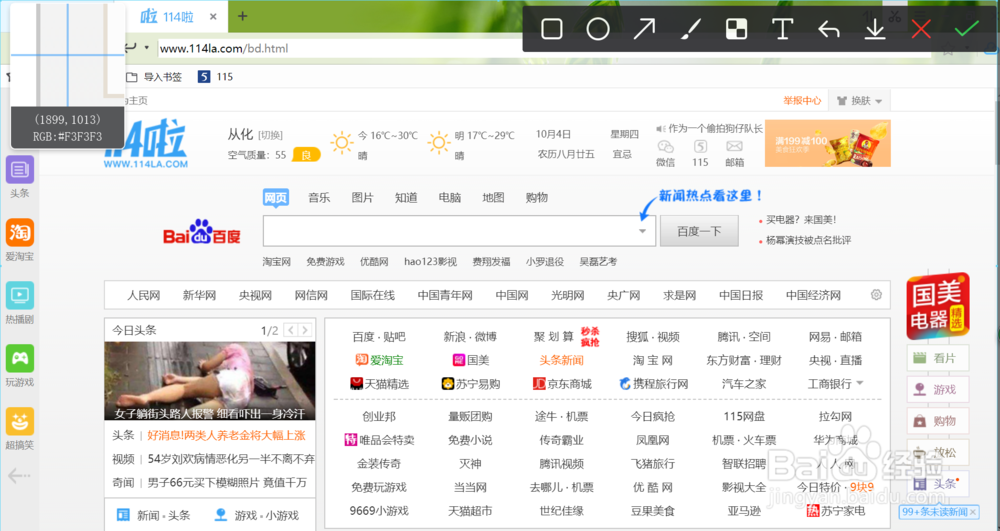Open 换肤 skin dropdown
This screenshot has width=1000, height=531.
point(859,101)
